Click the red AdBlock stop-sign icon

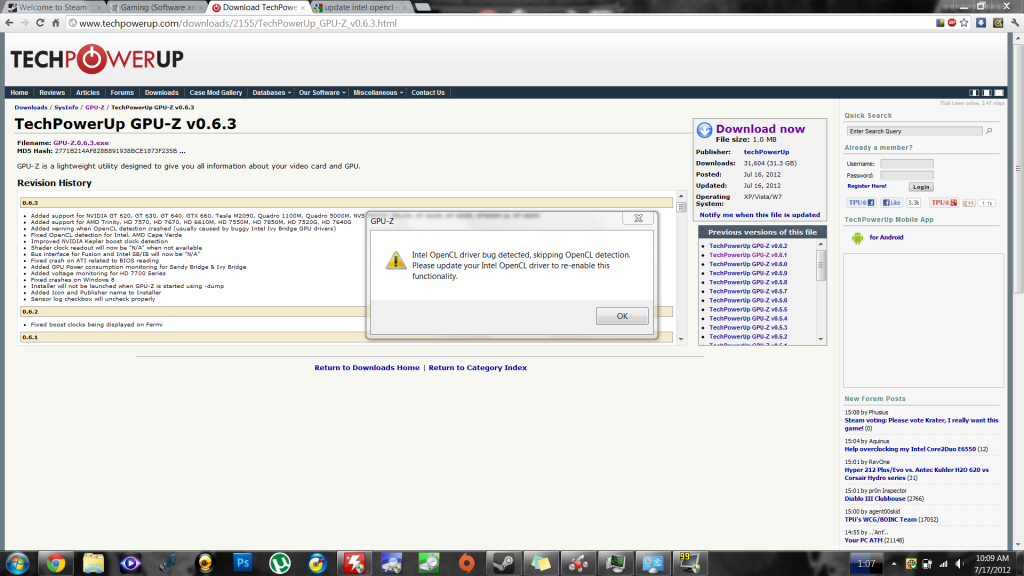click(952, 23)
